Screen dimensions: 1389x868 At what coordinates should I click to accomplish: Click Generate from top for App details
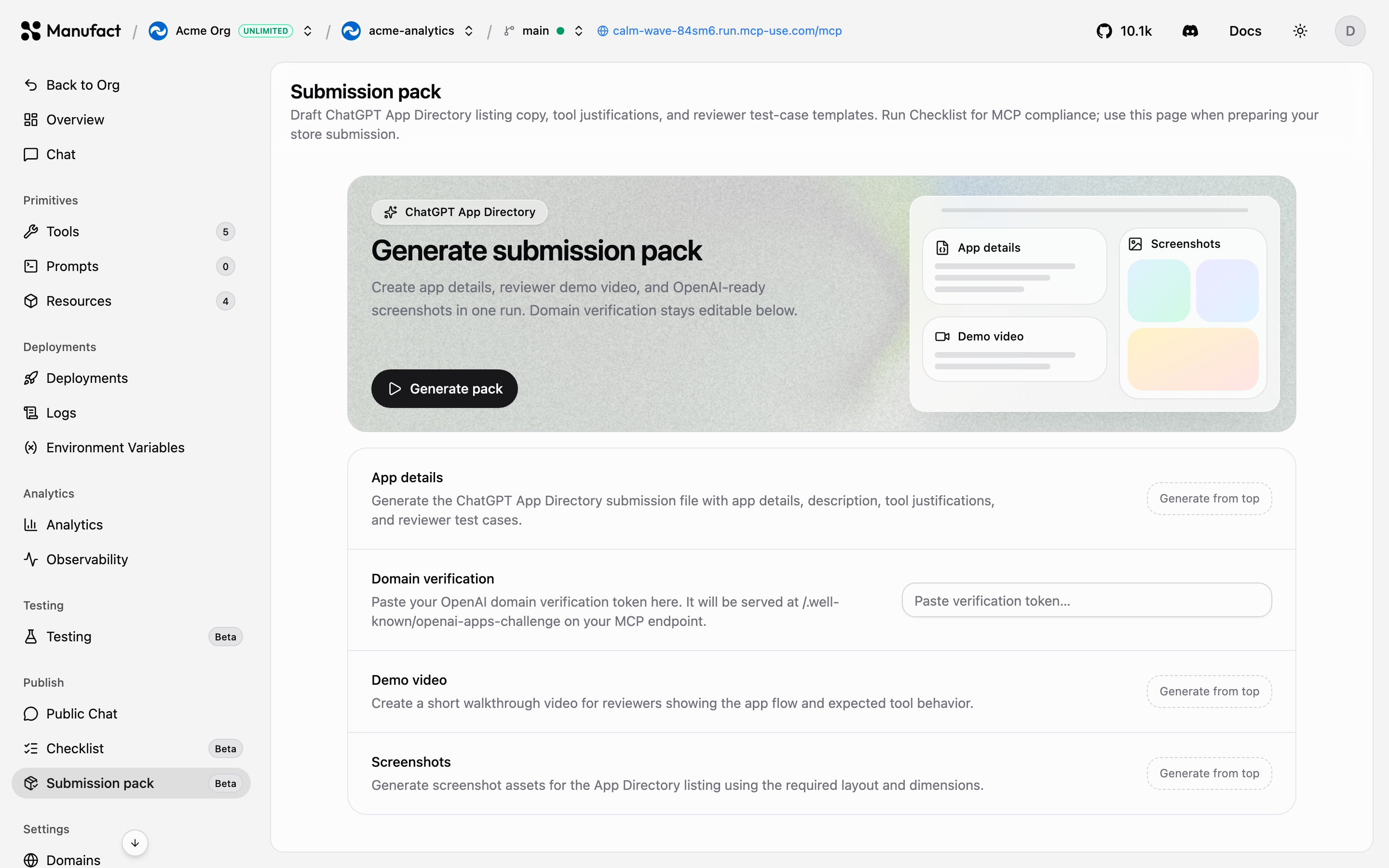[1210, 498]
